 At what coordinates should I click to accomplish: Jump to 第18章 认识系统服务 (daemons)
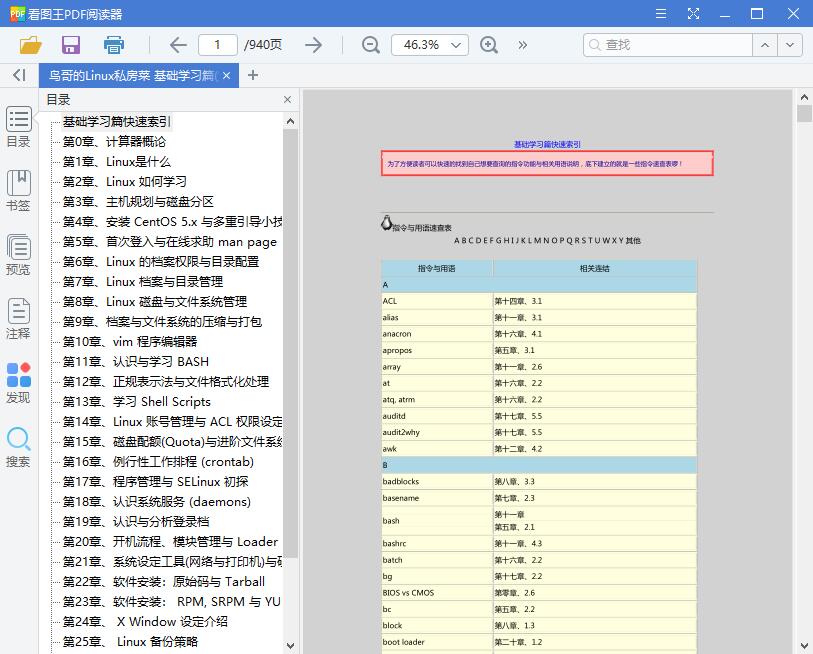[x=157, y=502]
